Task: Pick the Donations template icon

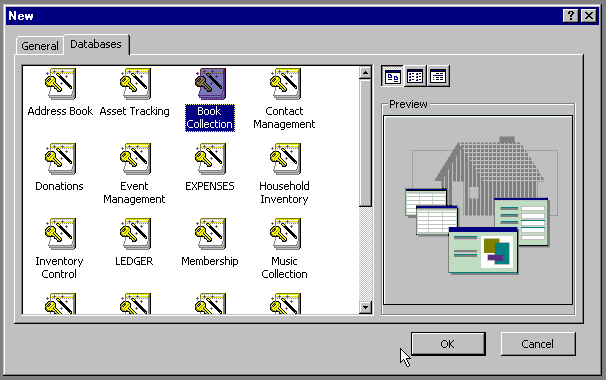Action: (60, 159)
